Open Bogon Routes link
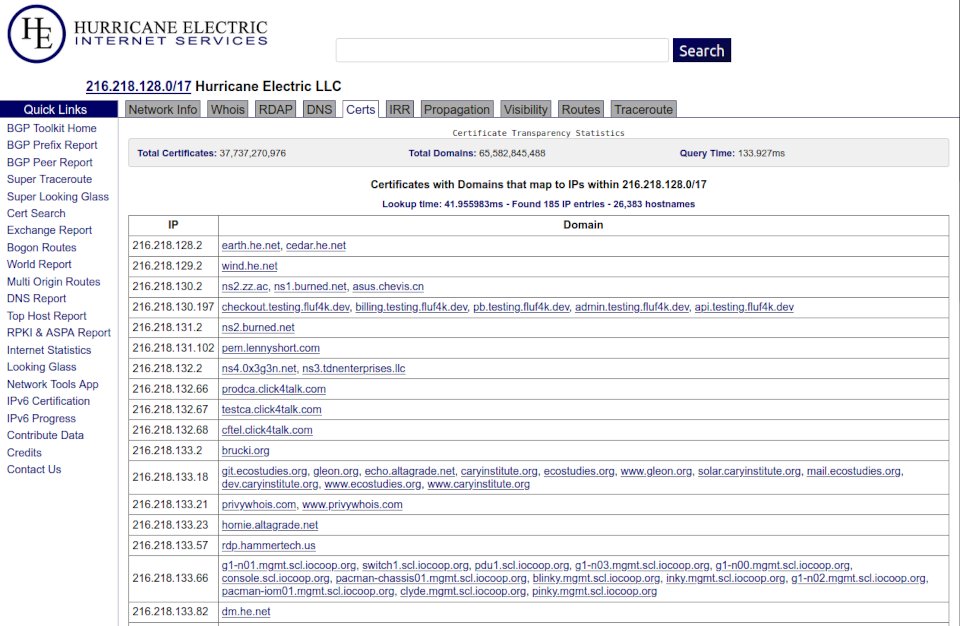 42,247
